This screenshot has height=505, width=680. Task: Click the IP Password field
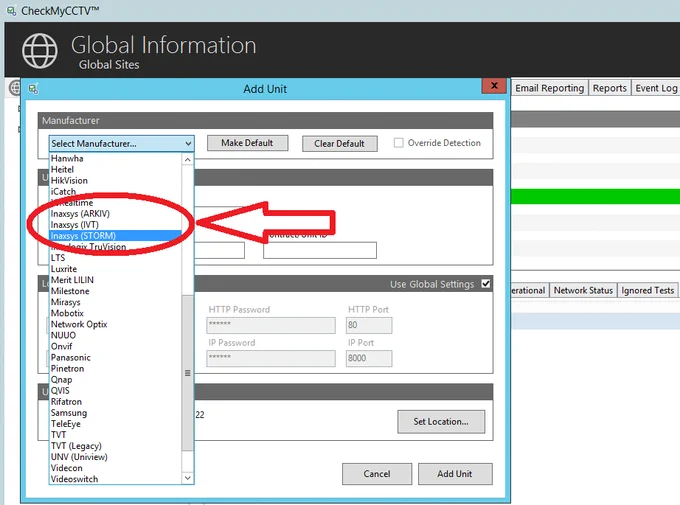click(x=271, y=358)
